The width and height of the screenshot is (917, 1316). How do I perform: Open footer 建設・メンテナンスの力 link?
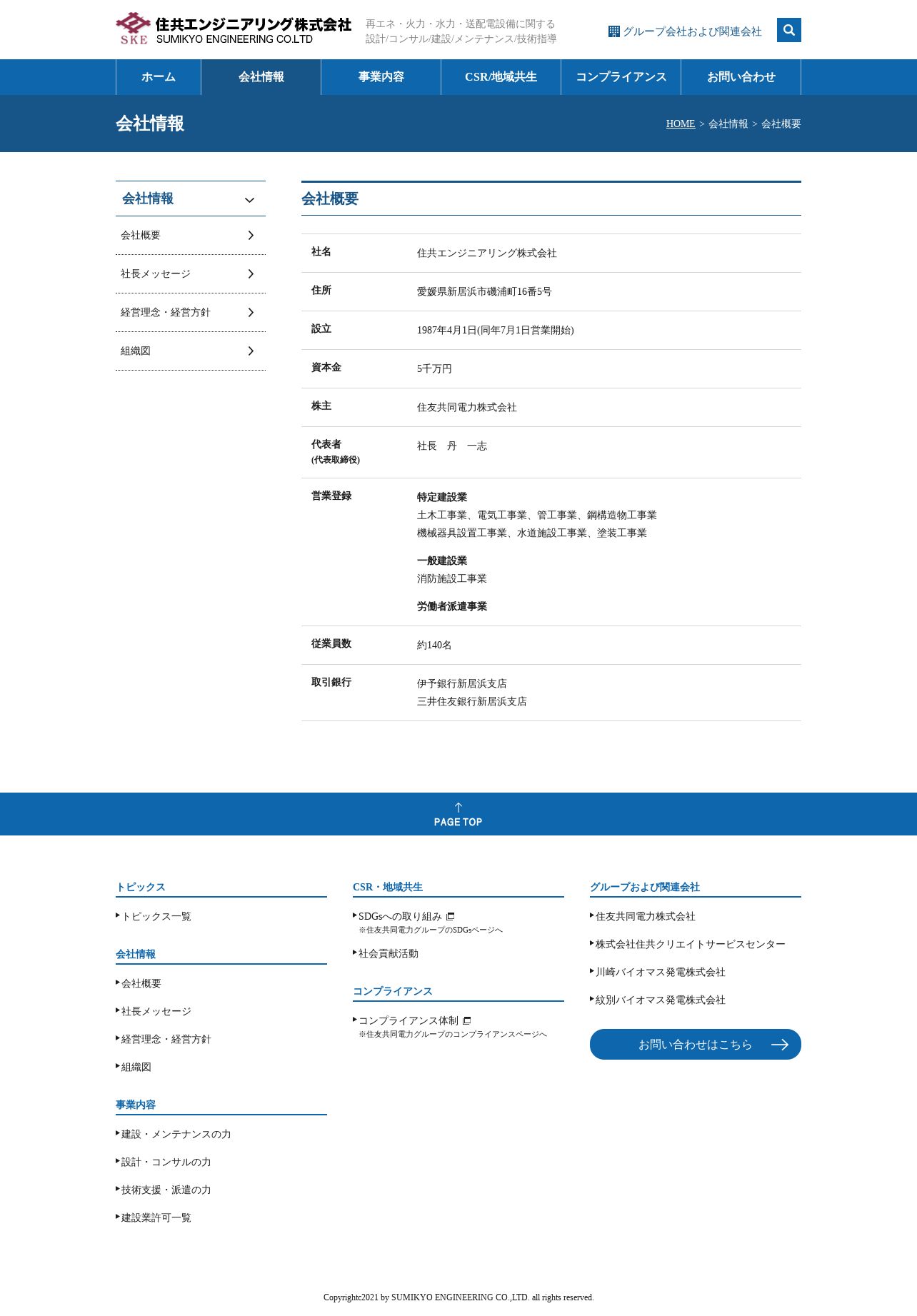176,1134
